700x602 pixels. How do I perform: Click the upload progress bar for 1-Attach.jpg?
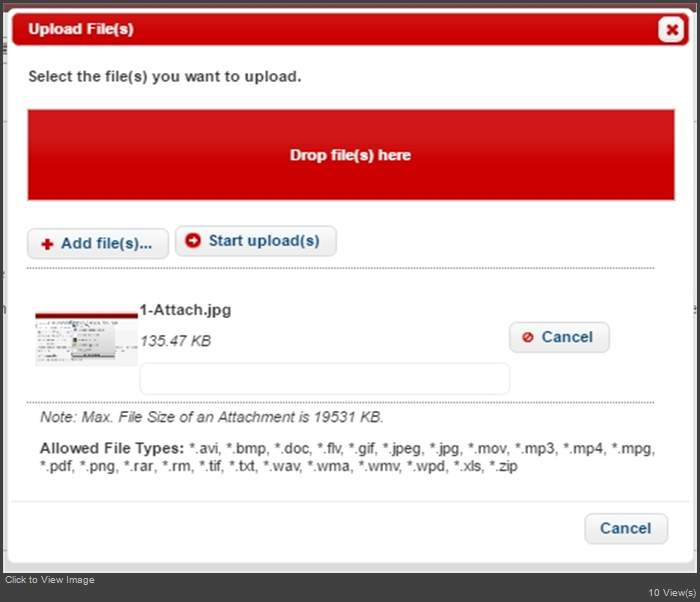click(x=325, y=379)
